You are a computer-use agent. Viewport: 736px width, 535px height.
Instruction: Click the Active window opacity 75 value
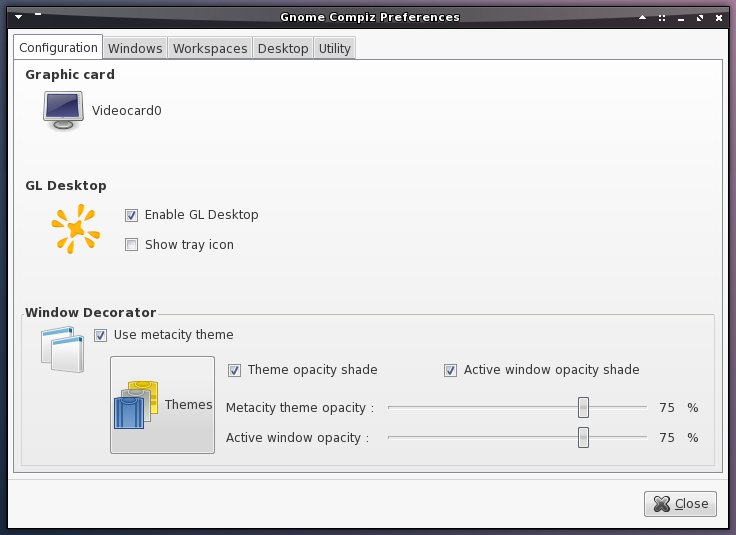(667, 437)
